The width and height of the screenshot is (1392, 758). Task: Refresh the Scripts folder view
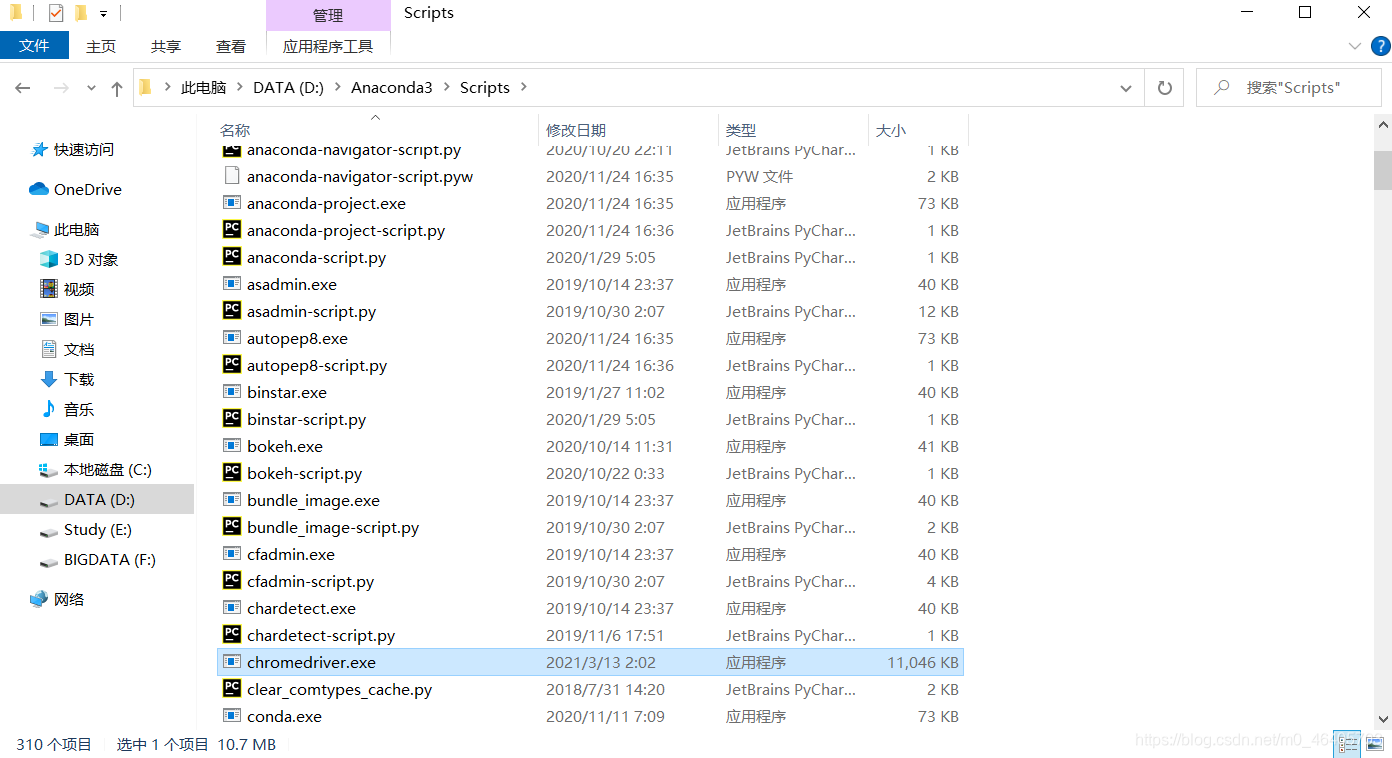coord(1164,88)
